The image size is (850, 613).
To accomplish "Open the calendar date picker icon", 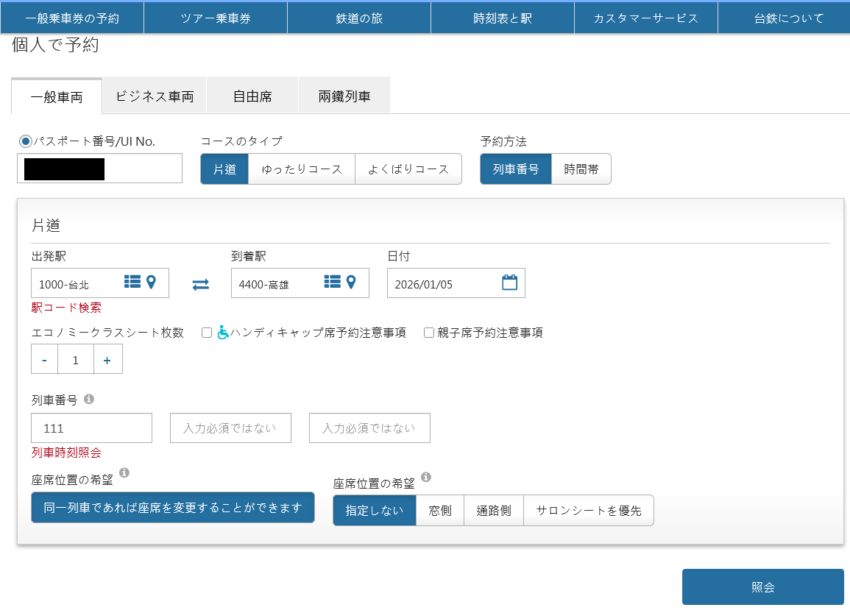I will tap(509, 283).
